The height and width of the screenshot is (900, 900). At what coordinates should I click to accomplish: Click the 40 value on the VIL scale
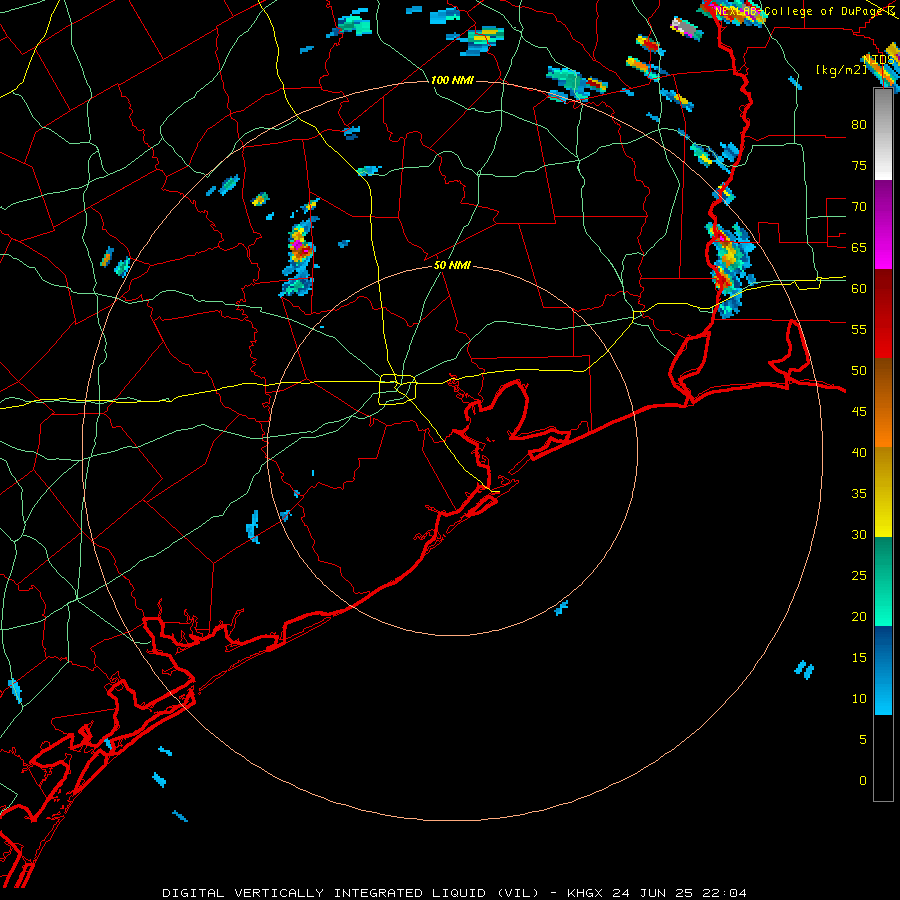(859, 452)
